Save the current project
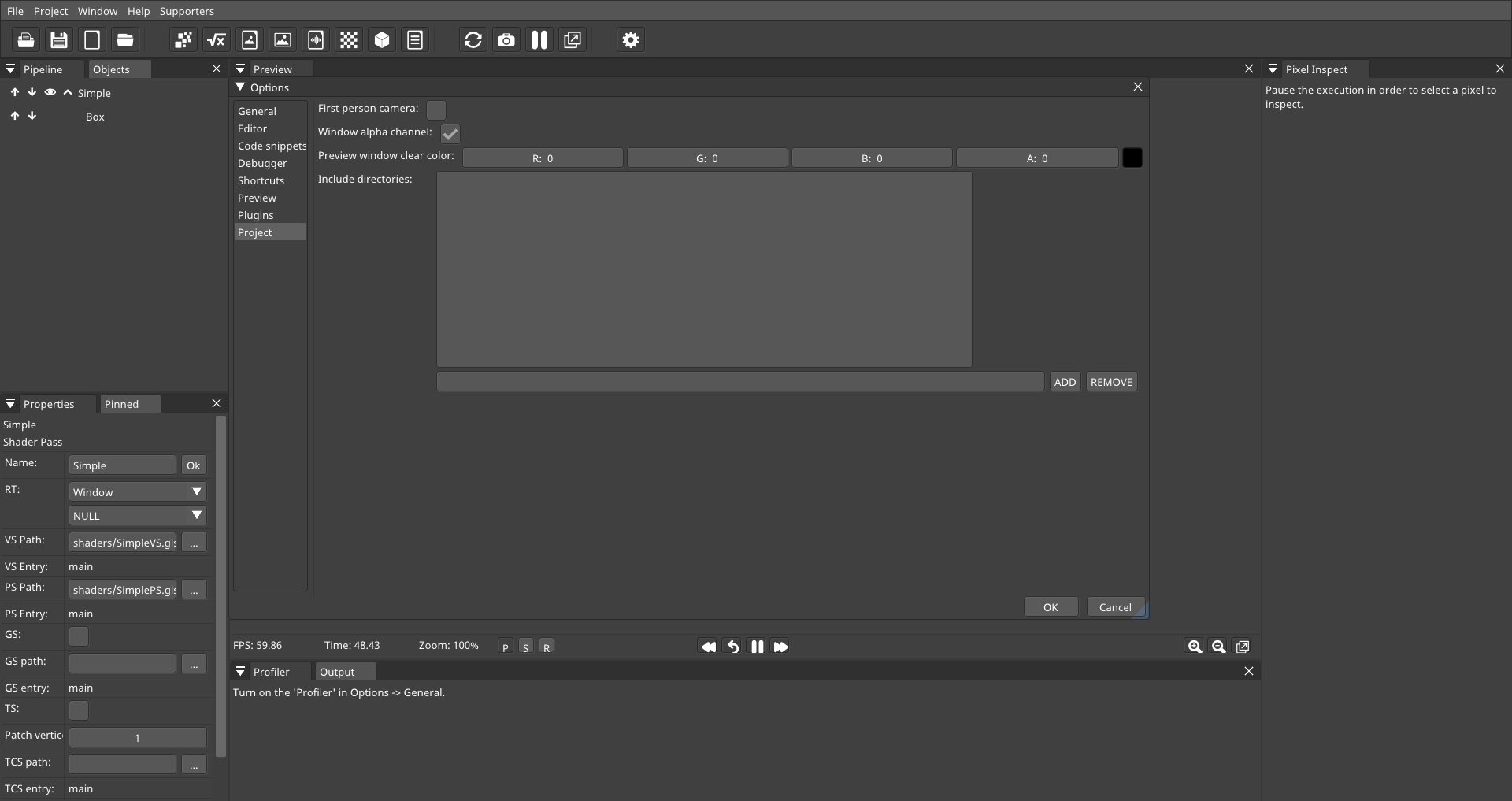 click(59, 39)
